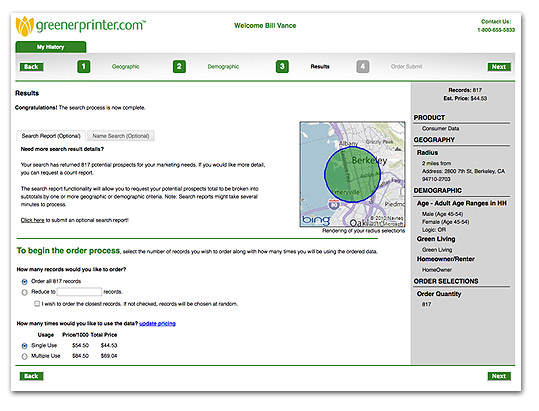Viewport: 539px width, 411px height.
Task: Focus the Reduce to records input field
Action: coord(79,292)
